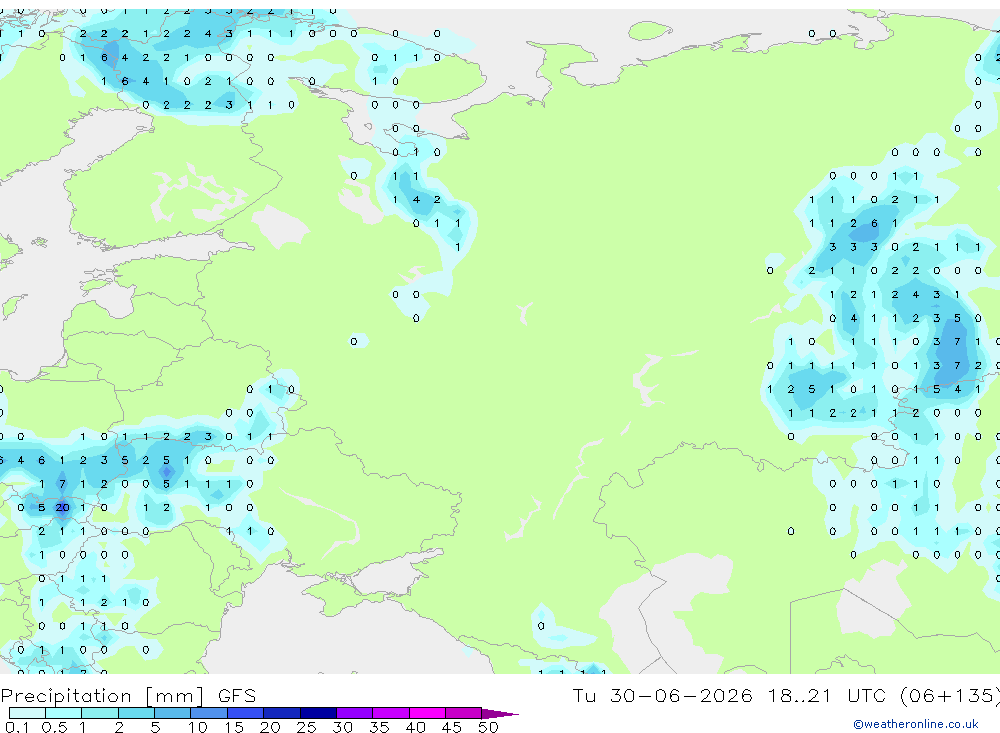Pick the 40–45 mm legend color swatch
1000x733 pixels.
click(427, 713)
